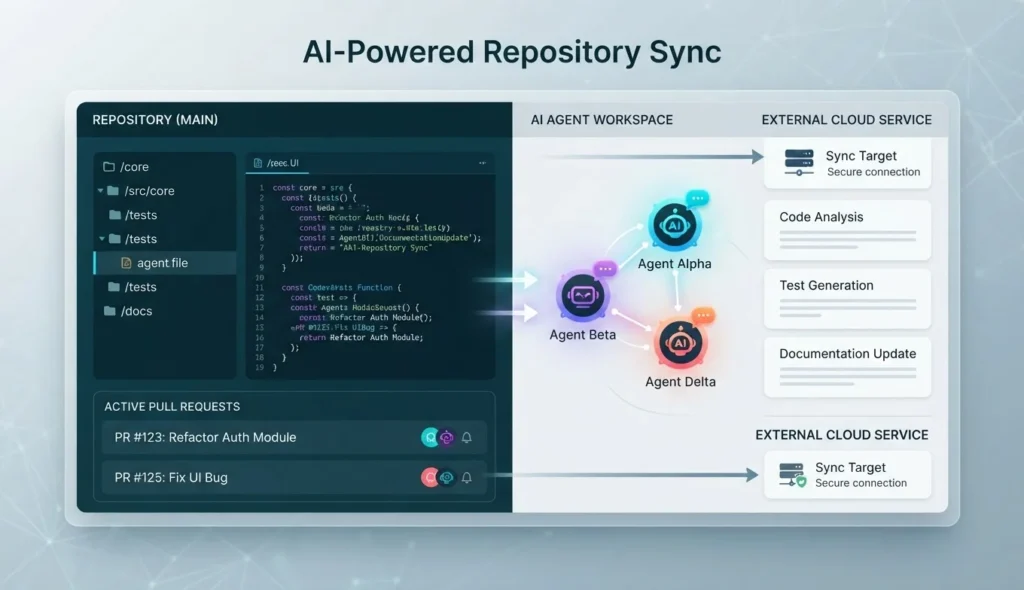1024x590 pixels.
Task: Select the Agent Beta robot icon
Action: [583, 297]
